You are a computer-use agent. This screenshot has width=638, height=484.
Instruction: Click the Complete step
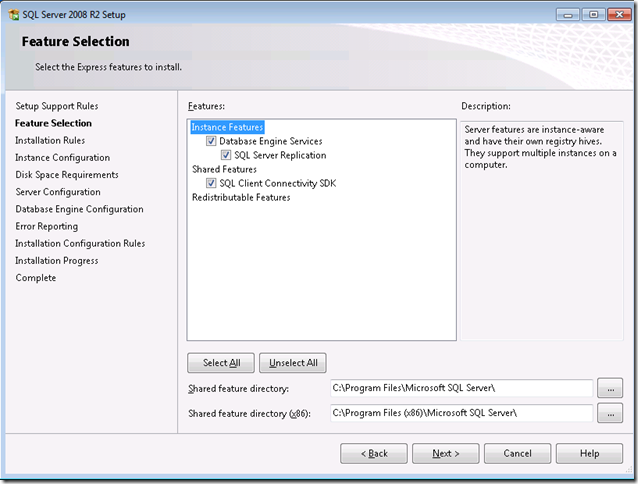pos(36,278)
